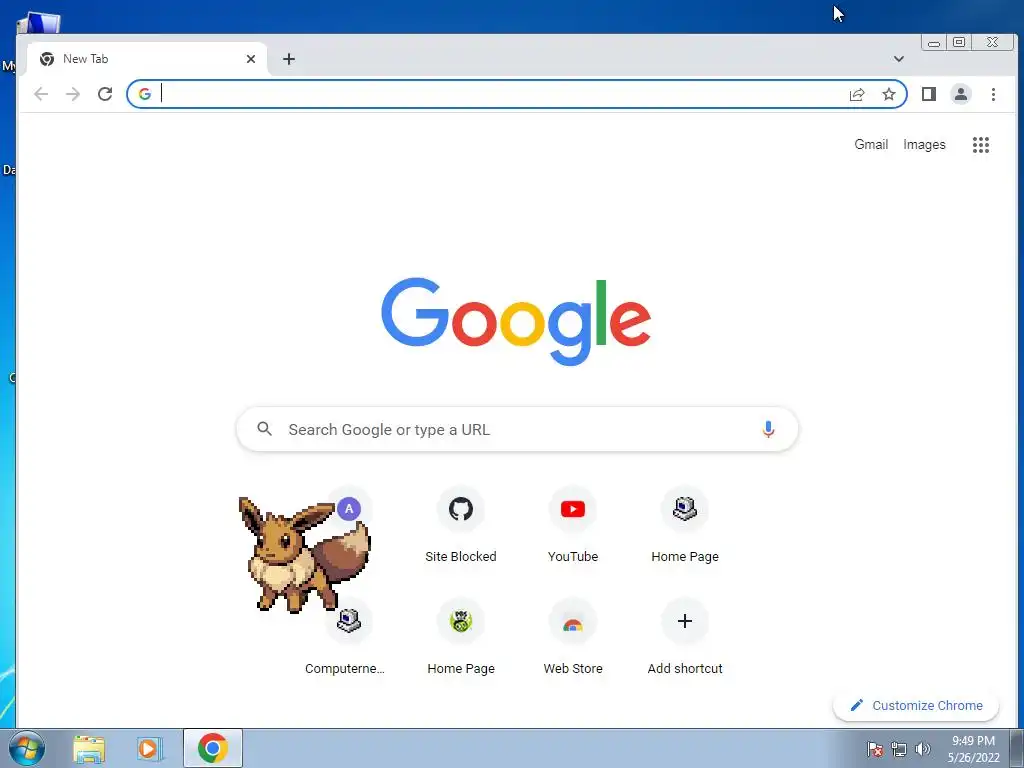This screenshot has width=1024, height=768.
Task: Open the profile avatar menu
Action: 961,94
